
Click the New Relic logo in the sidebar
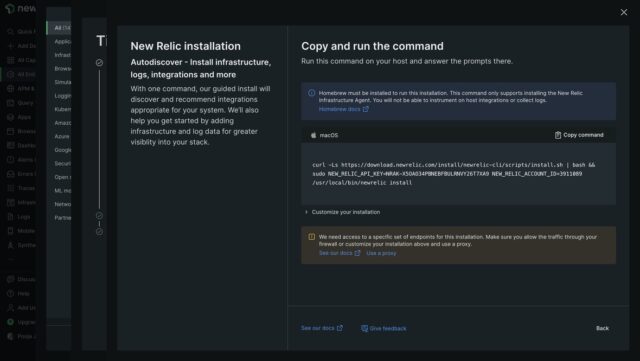pos(10,9)
